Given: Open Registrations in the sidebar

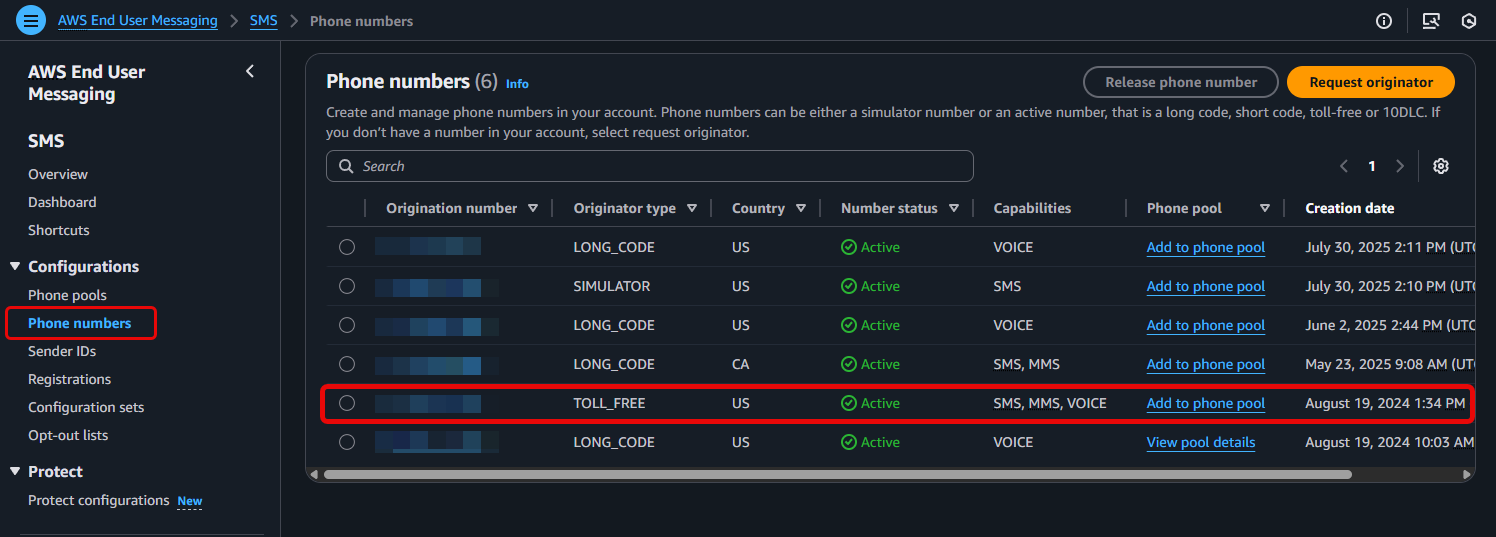Looking at the screenshot, I should coord(70,379).
